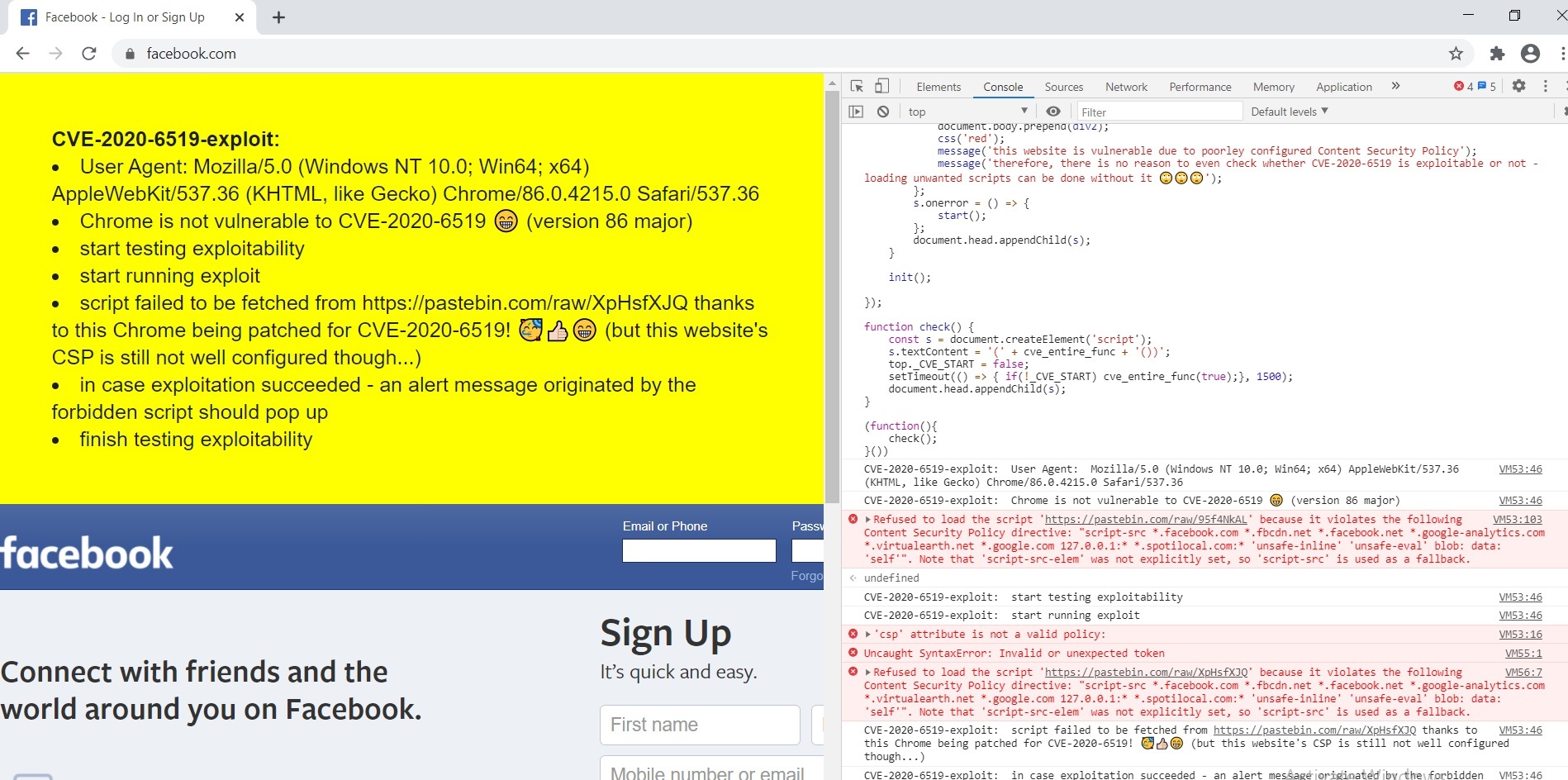Screen dimensions: 1568x780
Task: Toggle the device toolbar in DevTools
Action: click(x=881, y=86)
